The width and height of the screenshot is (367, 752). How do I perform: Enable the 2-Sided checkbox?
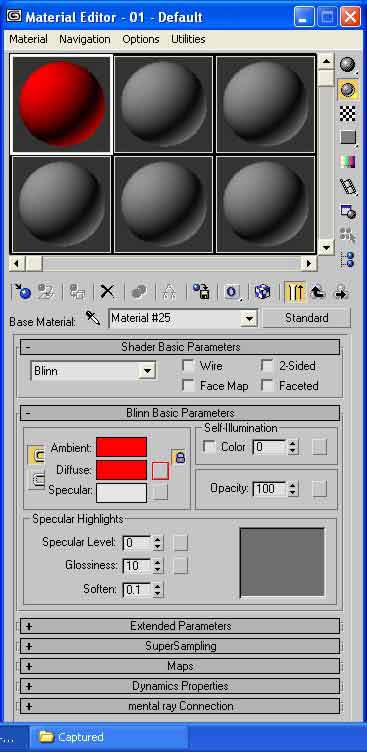click(x=267, y=366)
